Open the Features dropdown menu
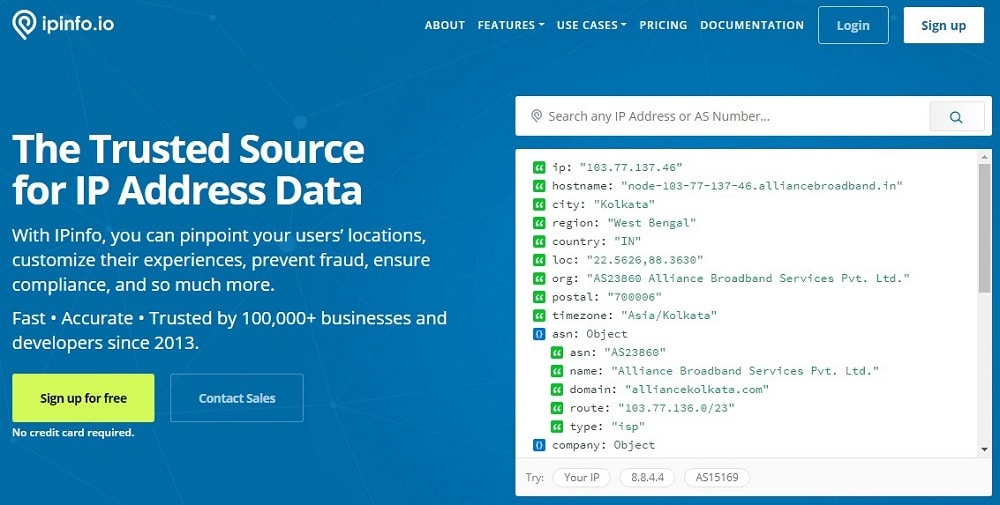 [511, 26]
